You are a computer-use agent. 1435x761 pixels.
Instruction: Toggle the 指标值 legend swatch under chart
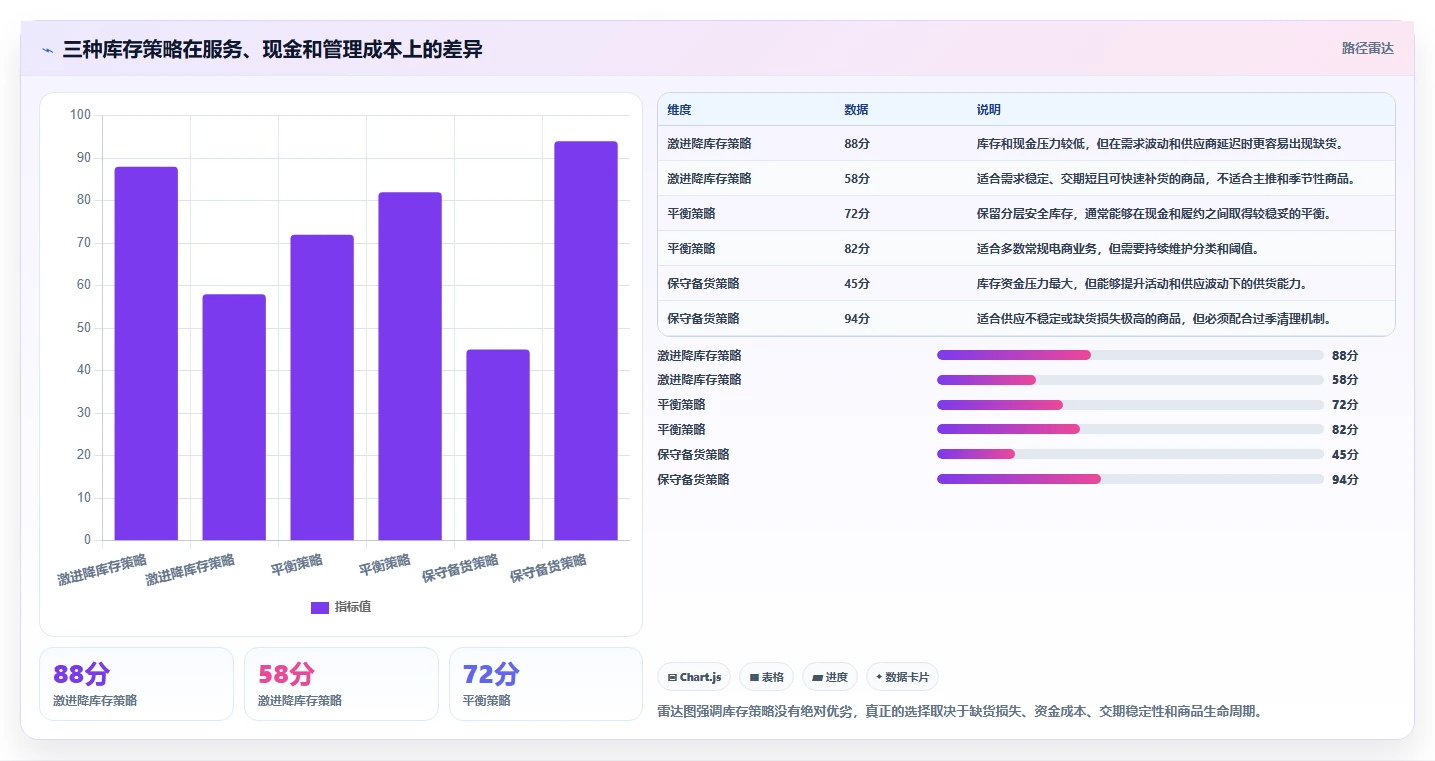320,607
